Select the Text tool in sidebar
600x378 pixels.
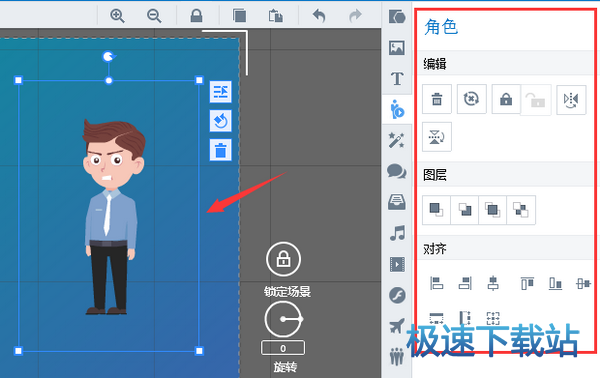click(x=397, y=78)
